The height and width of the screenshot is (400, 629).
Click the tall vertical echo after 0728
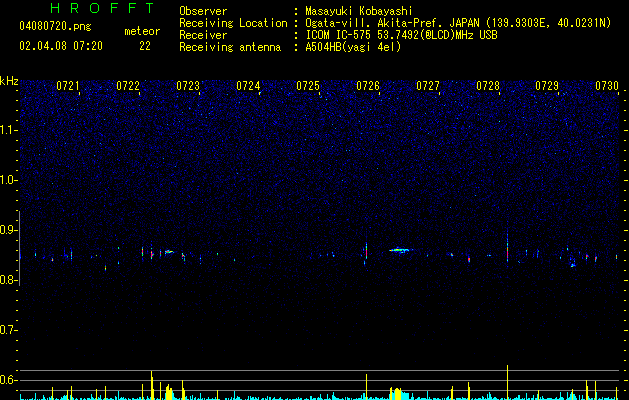pos(507,246)
